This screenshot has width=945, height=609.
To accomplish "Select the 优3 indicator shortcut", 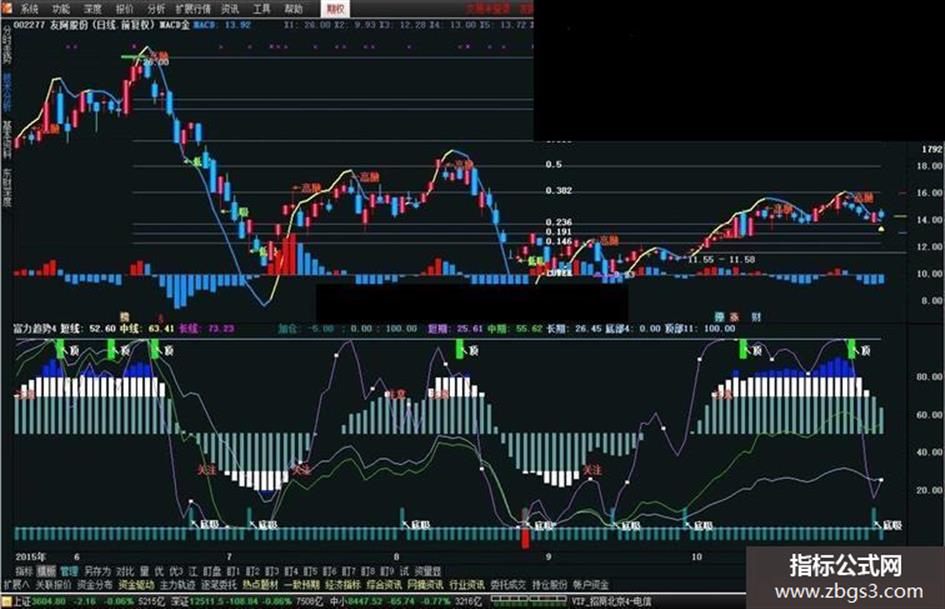I will click(175, 571).
